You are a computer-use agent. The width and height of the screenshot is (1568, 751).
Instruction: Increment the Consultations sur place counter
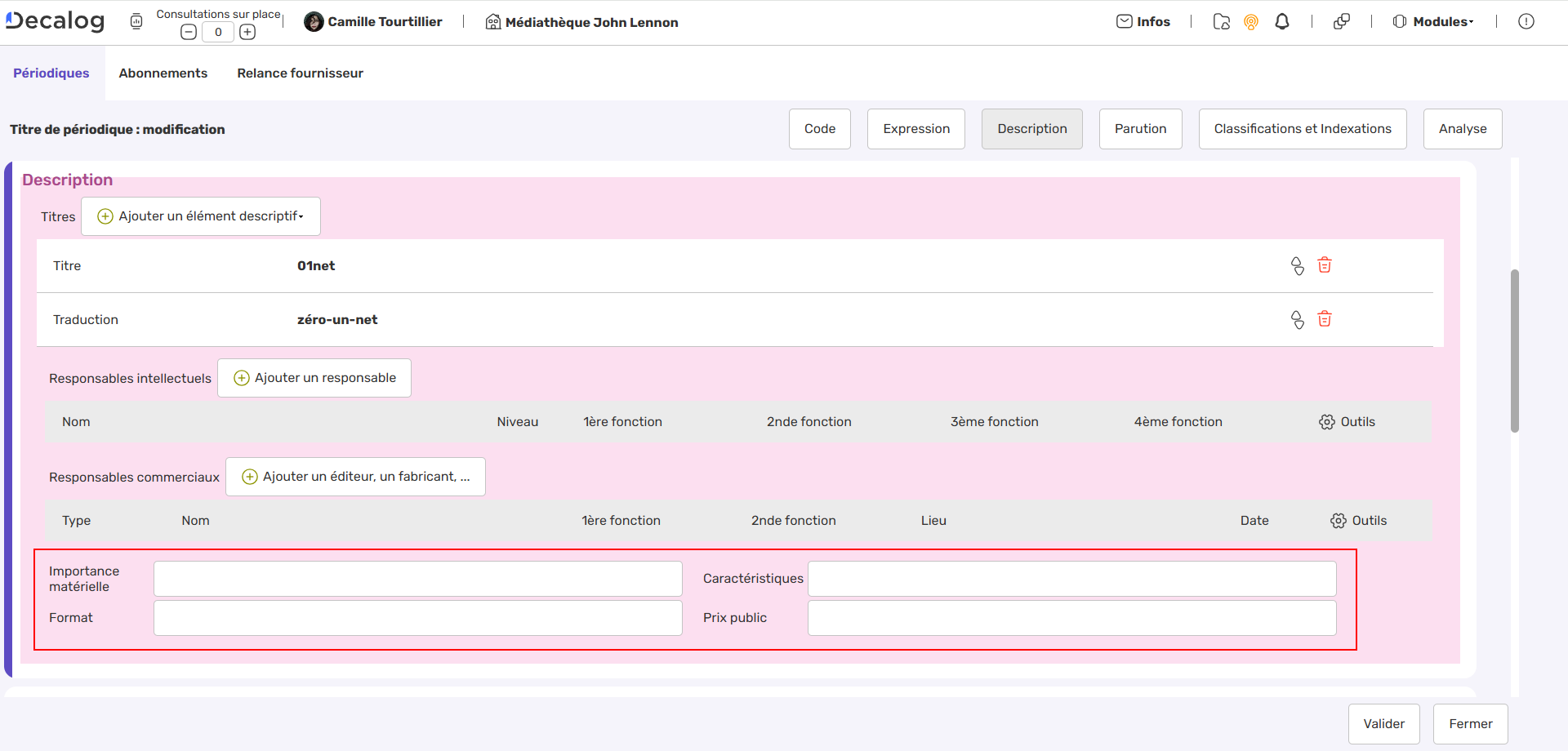click(247, 32)
